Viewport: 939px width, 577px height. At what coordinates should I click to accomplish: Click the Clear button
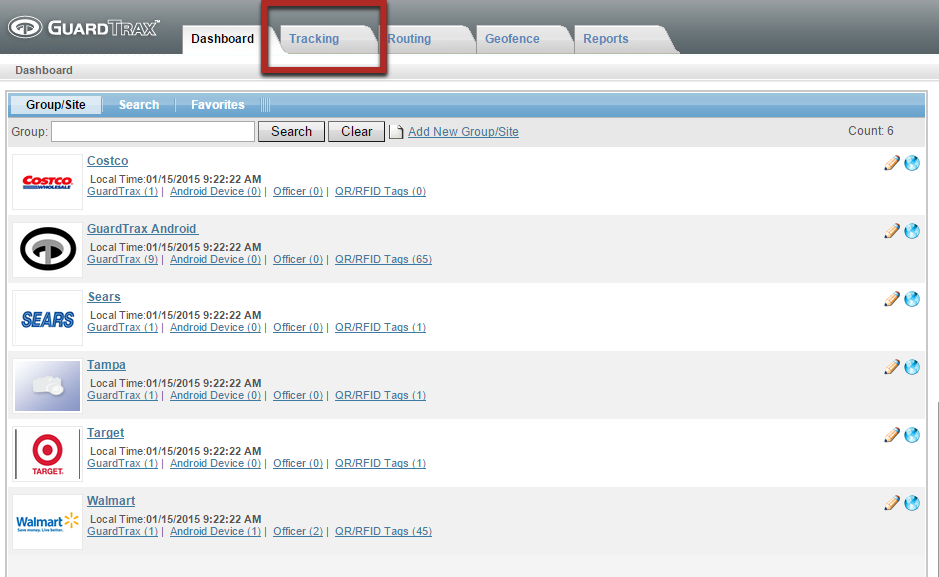[356, 132]
